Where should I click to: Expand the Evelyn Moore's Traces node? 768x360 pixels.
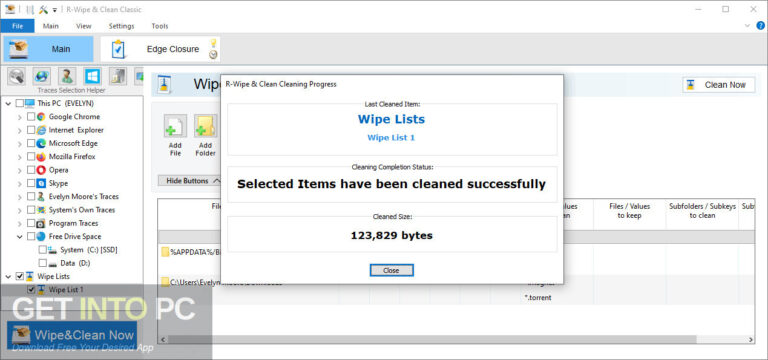20,197
